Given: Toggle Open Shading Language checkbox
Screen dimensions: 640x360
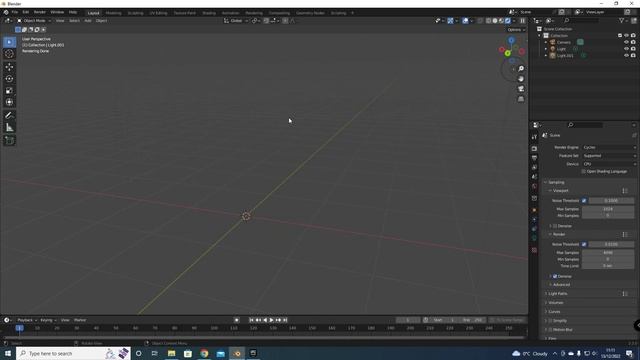Looking at the screenshot, I should pyautogui.click(x=584, y=171).
